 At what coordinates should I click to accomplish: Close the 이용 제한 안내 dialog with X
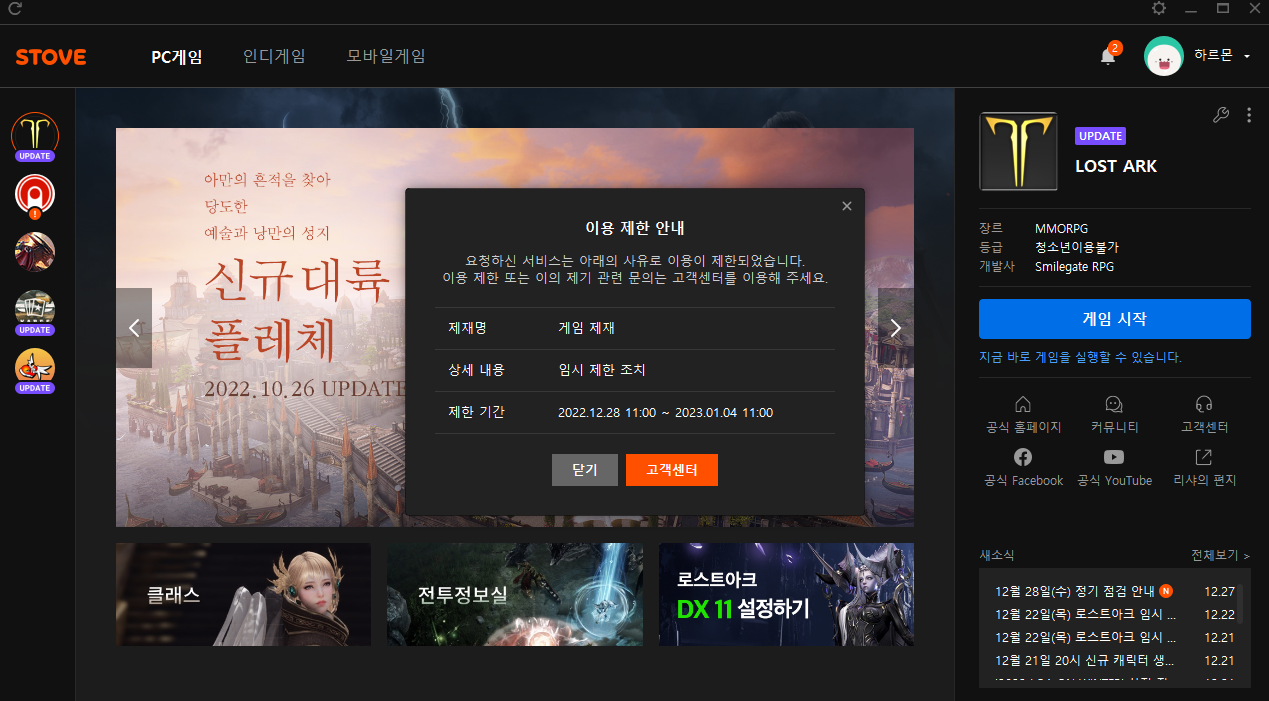click(x=847, y=206)
